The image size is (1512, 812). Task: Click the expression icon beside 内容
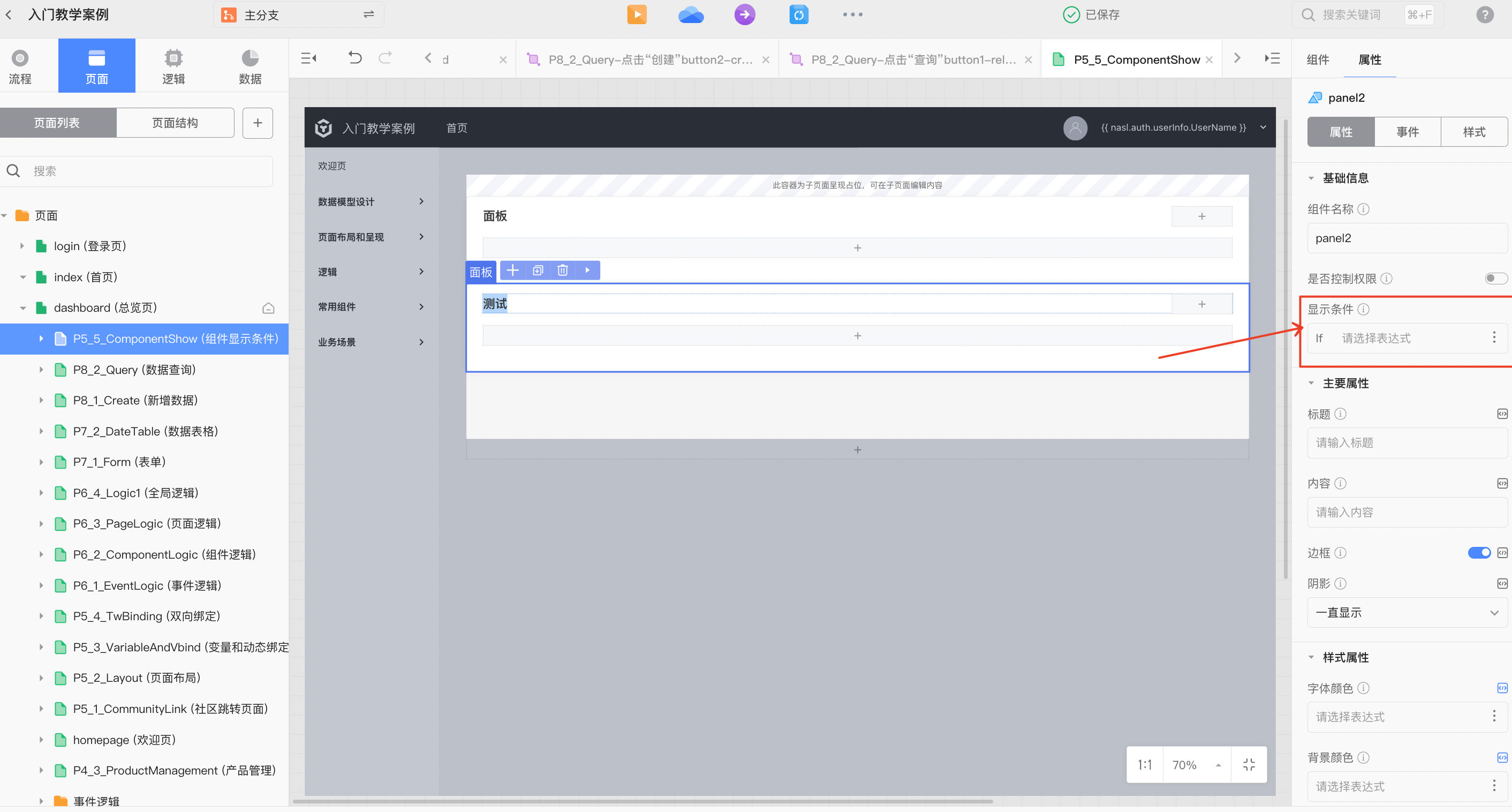point(1501,483)
